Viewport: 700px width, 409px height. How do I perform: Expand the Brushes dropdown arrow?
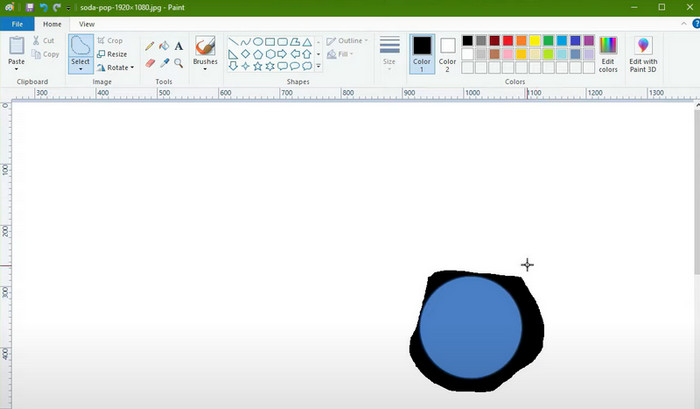tap(205, 69)
